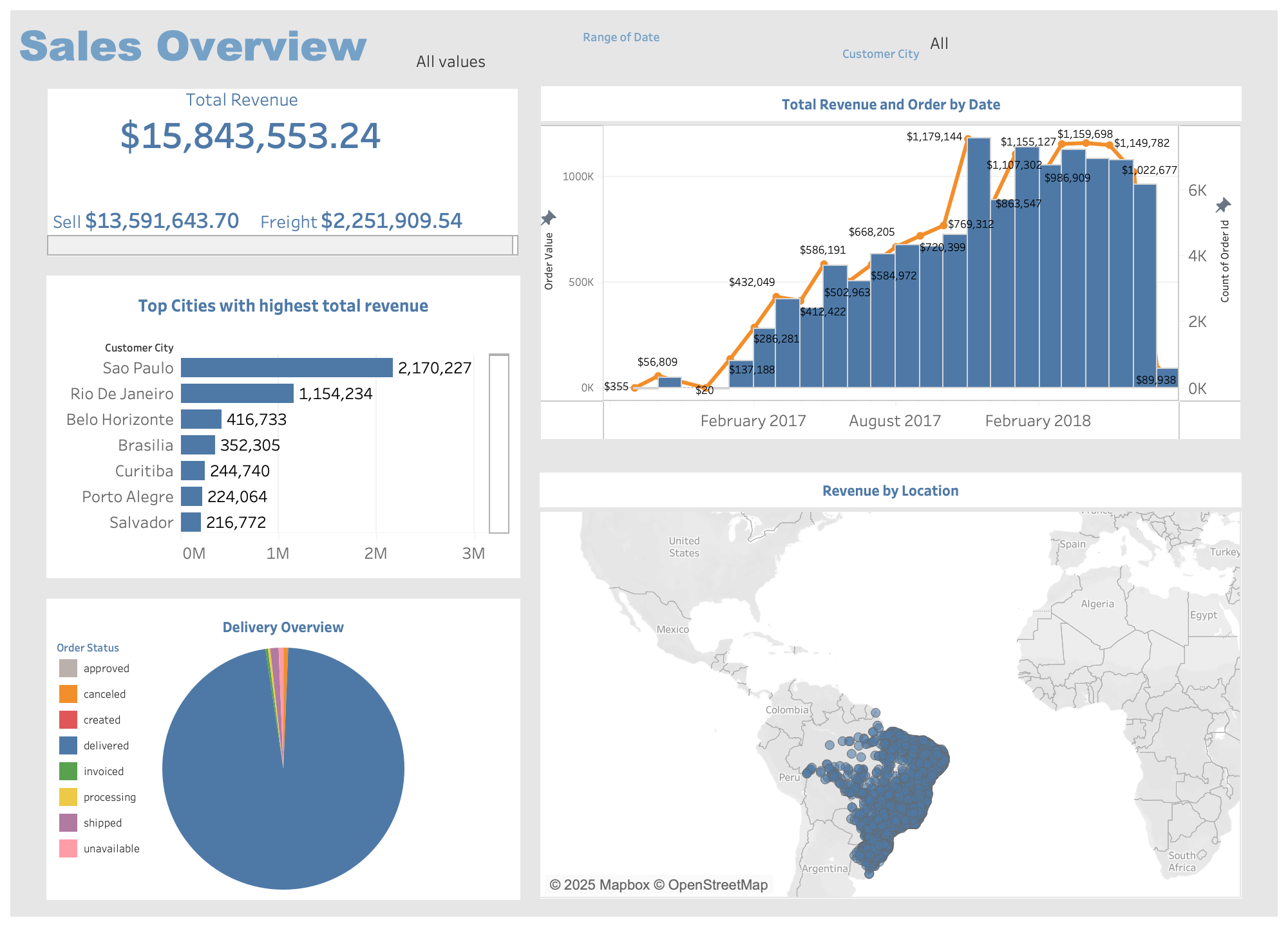Click the Customer City filter label
This screenshot has width=1288, height=927.
(x=880, y=54)
